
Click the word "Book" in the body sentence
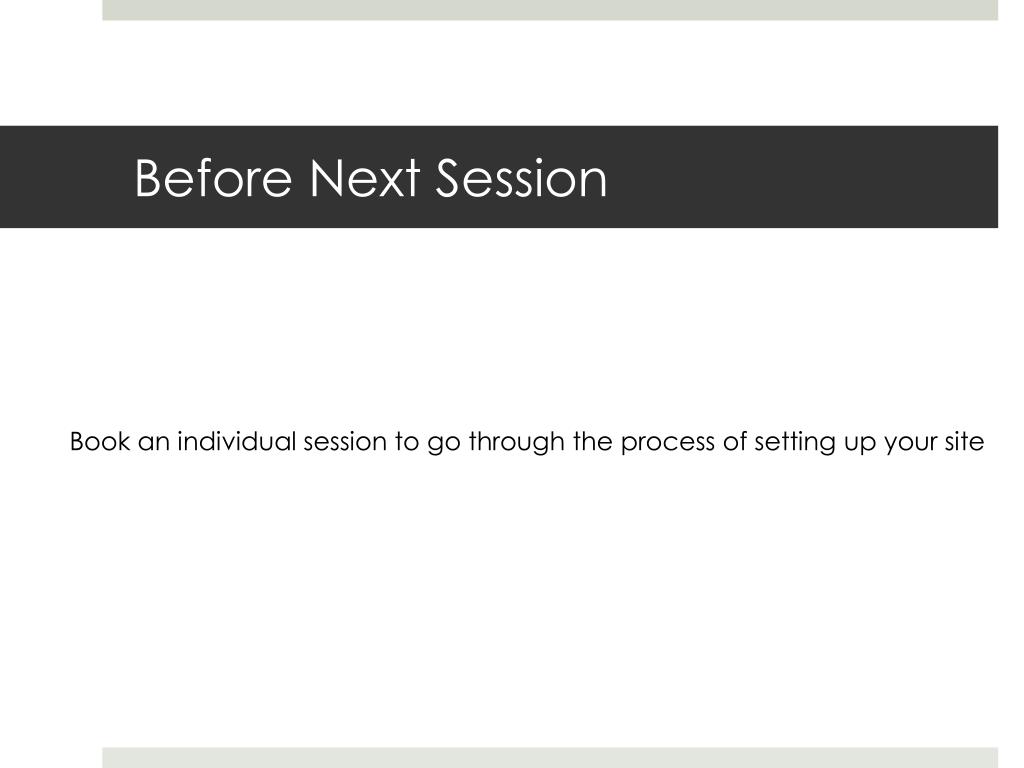point(100,441)
